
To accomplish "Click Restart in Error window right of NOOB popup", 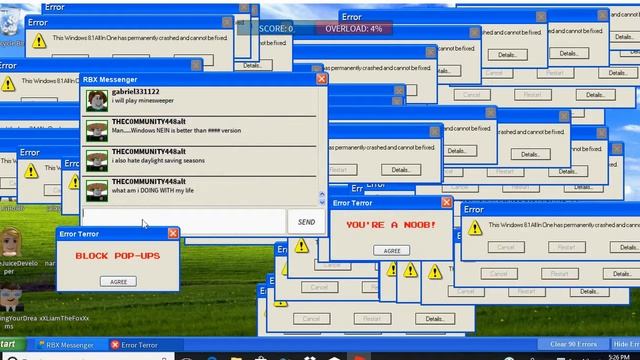I will [x=567, y=247].
